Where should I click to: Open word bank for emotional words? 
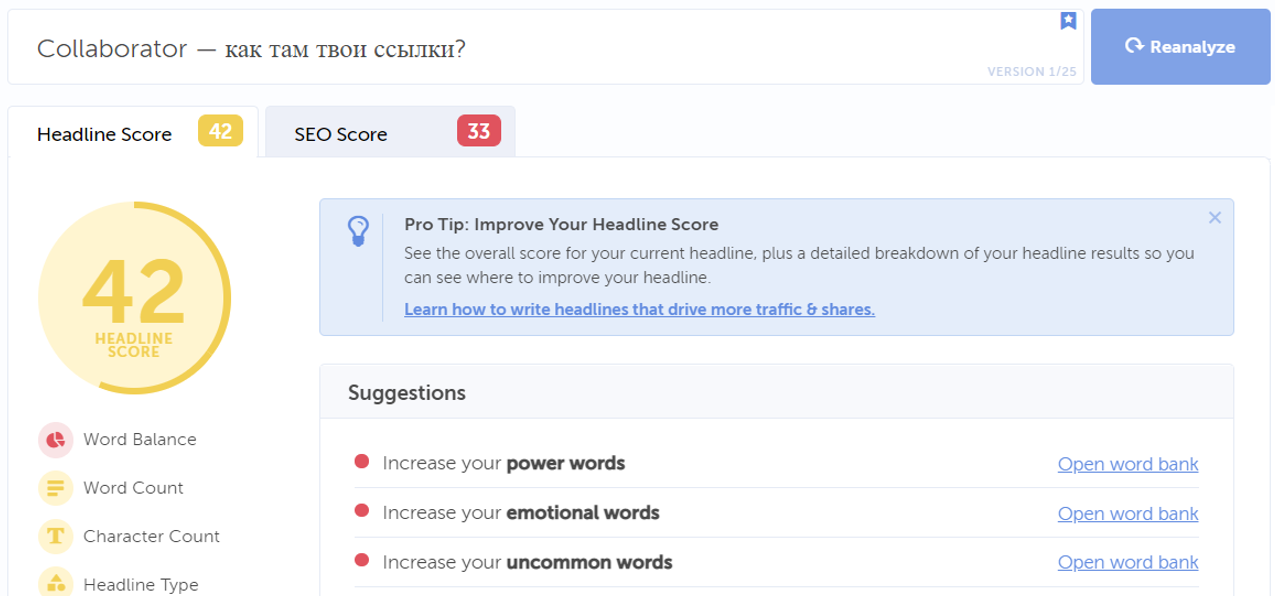coord(1127,514)
